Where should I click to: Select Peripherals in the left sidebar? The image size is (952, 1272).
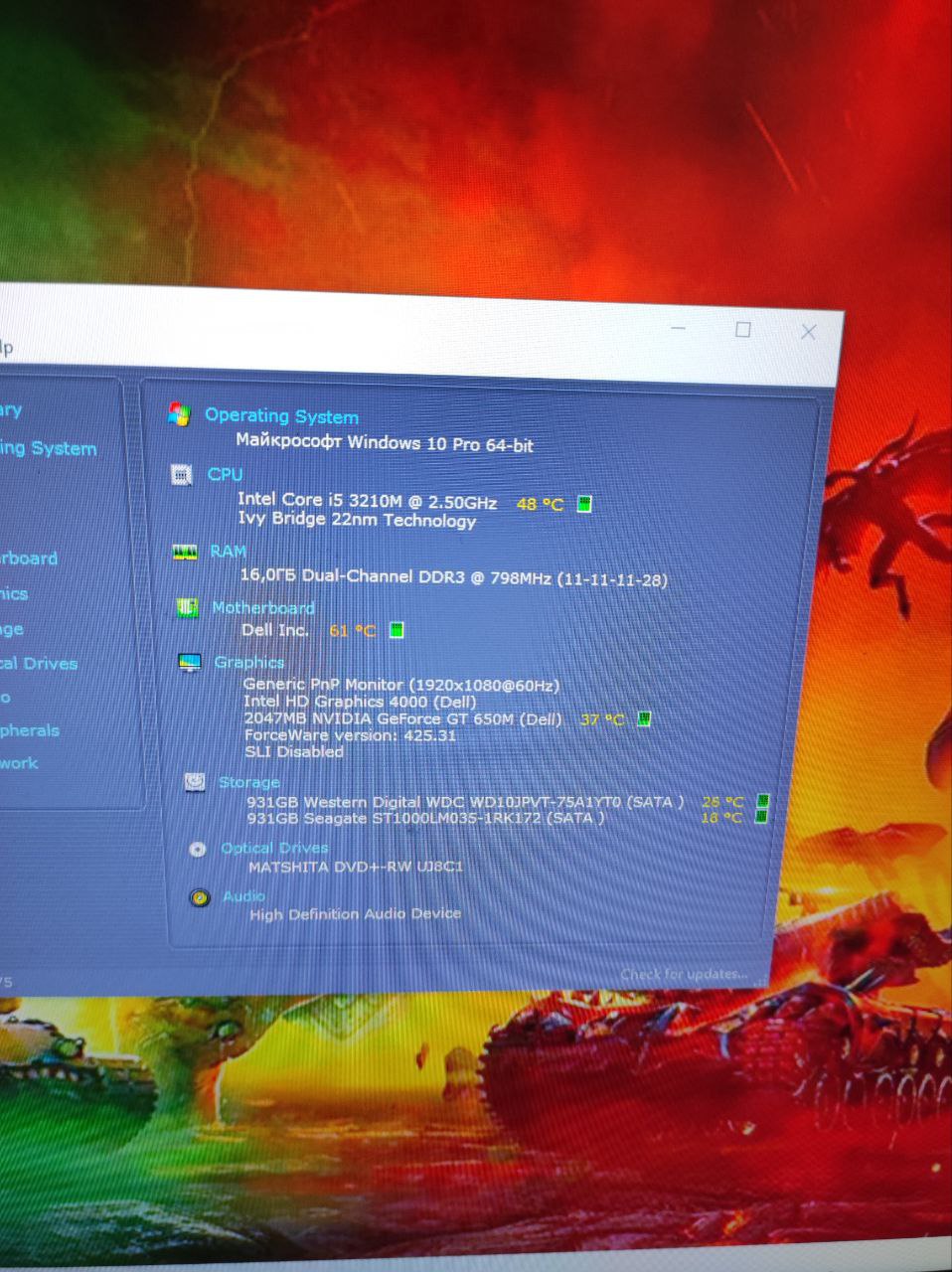(30, 730)
